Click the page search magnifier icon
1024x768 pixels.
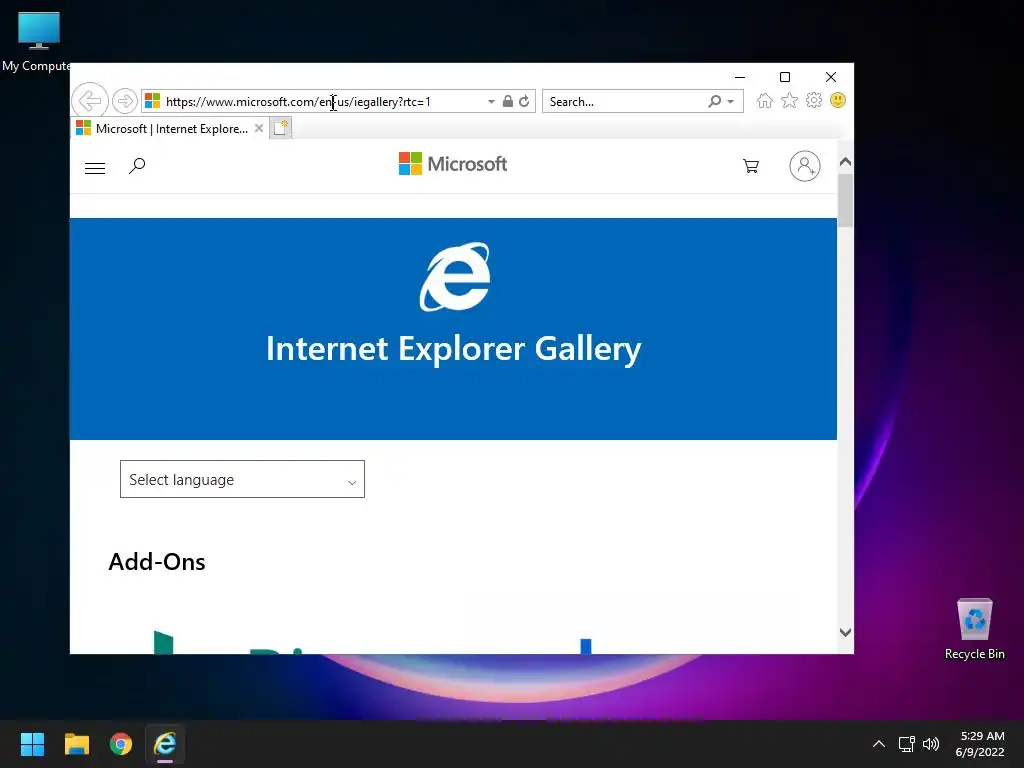[x=137, y=166]
